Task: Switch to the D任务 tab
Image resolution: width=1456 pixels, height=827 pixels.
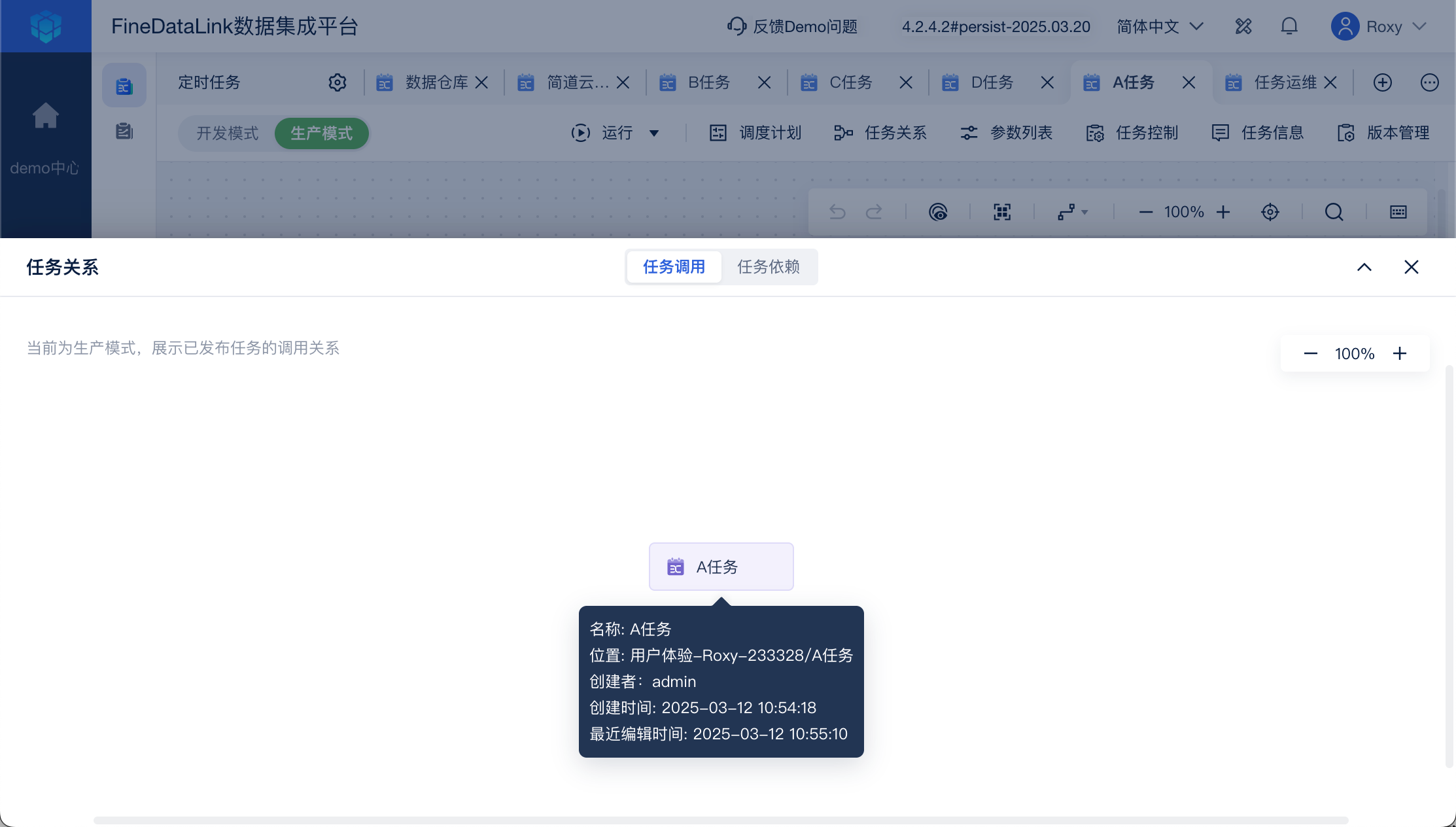Action: click(992, 82)
